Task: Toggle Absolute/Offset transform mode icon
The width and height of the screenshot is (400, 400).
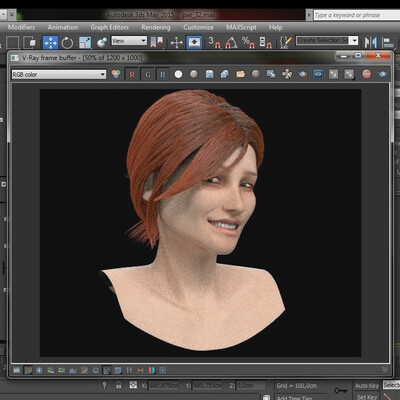Action: pyautogui.click(x=133, y=385)
